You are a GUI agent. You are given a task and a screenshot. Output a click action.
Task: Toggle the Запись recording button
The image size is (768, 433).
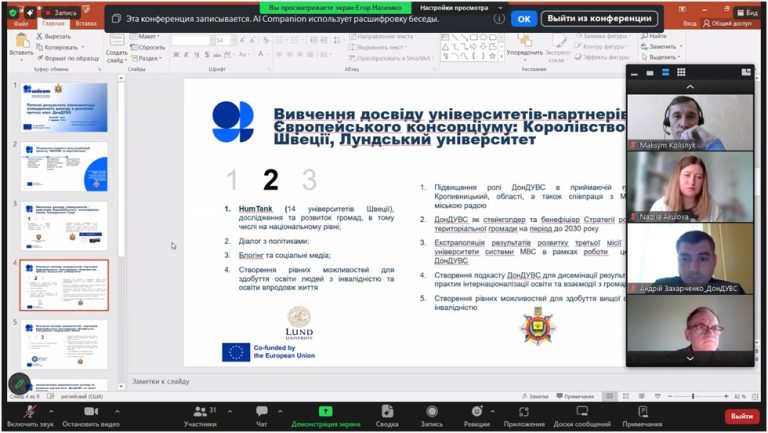pos(432,416)
